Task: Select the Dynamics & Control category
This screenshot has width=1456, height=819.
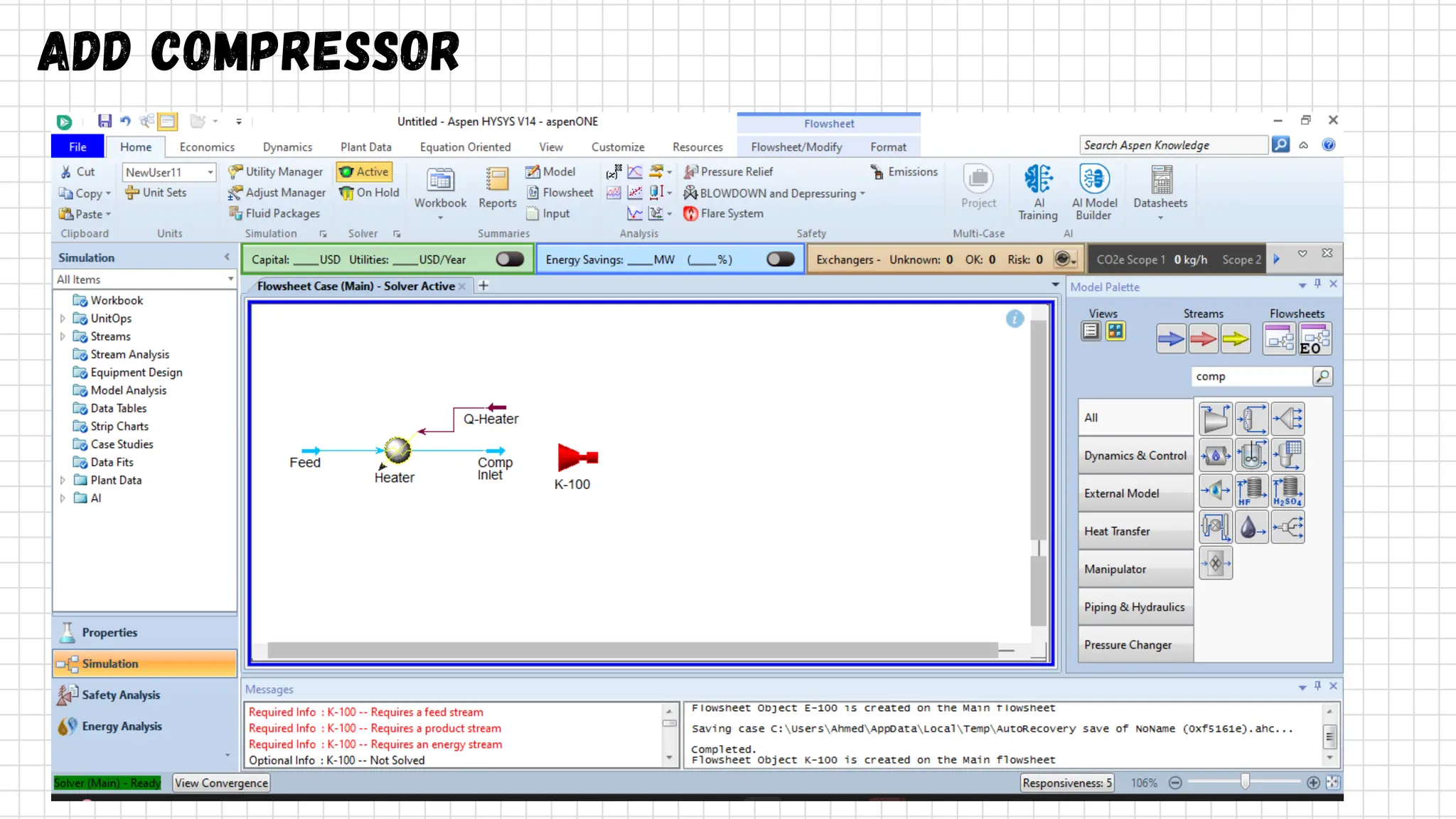Action: (1135, 456)
